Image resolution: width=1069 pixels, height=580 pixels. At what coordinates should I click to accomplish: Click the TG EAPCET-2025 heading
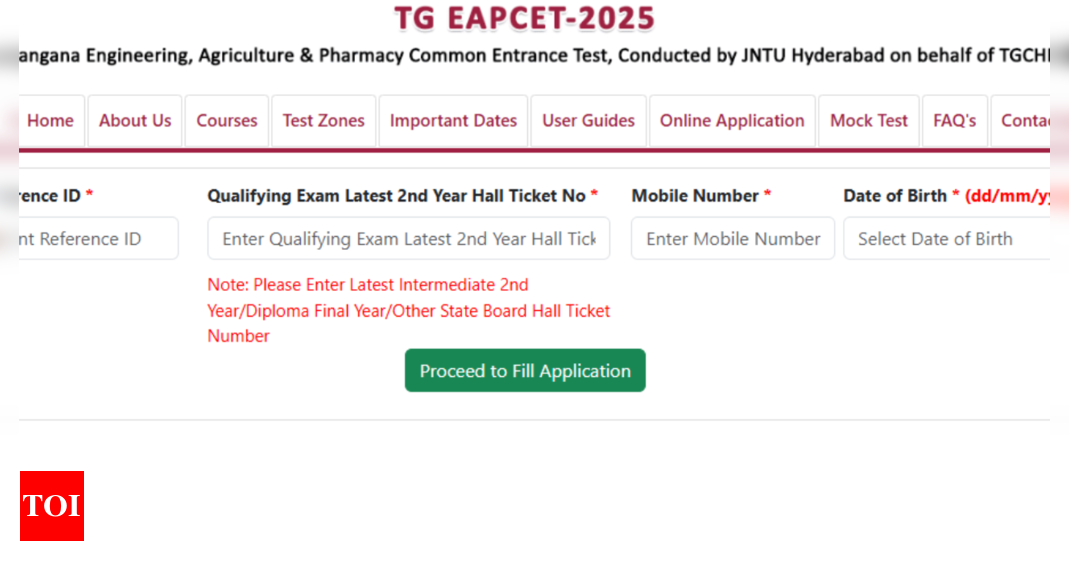[524, 18]
